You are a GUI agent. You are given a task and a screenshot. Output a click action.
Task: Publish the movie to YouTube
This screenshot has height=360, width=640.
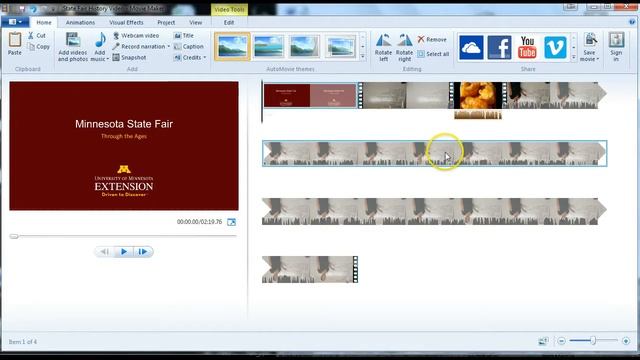point(527,47)
